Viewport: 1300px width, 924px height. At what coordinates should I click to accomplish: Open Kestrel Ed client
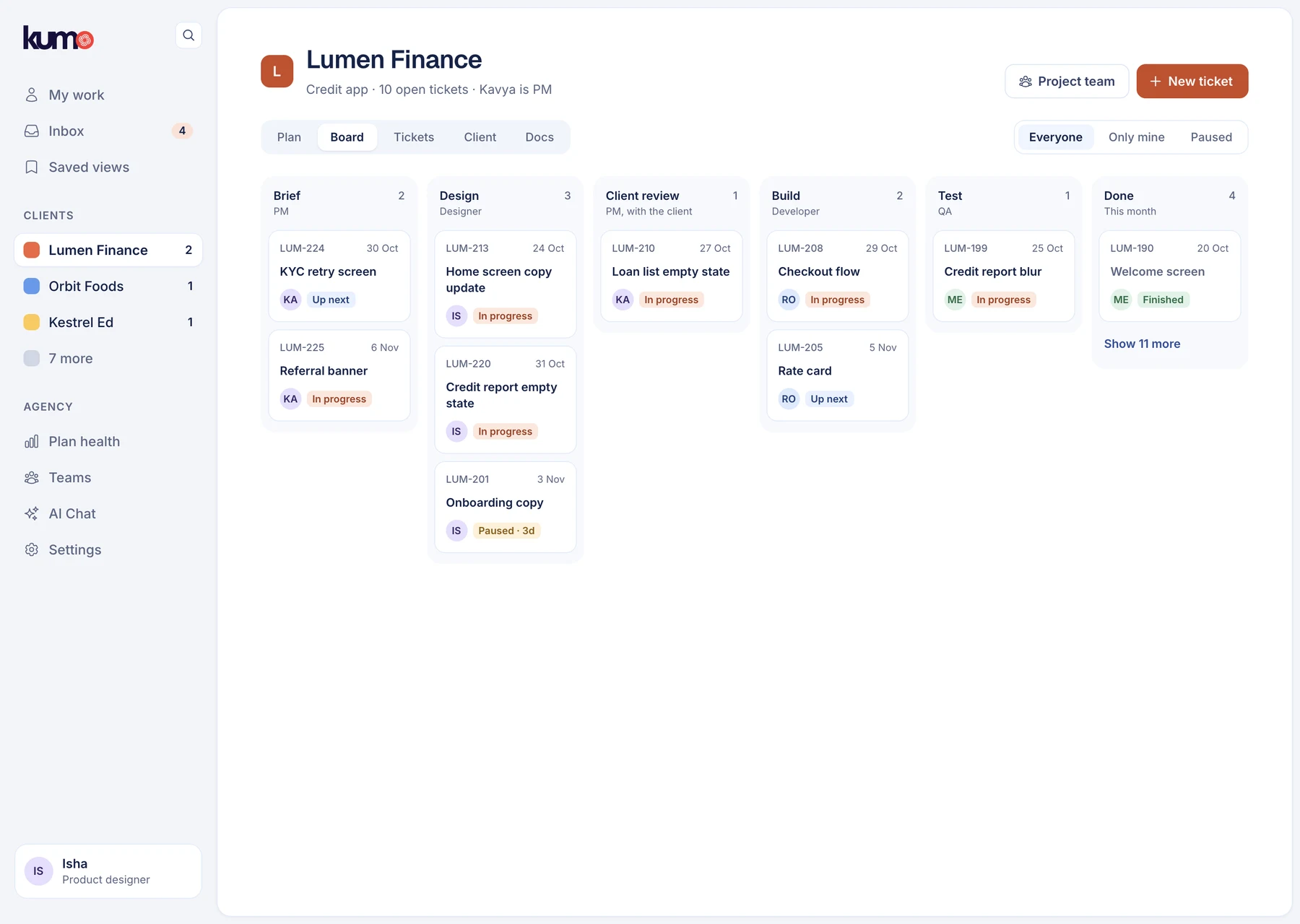108,323
